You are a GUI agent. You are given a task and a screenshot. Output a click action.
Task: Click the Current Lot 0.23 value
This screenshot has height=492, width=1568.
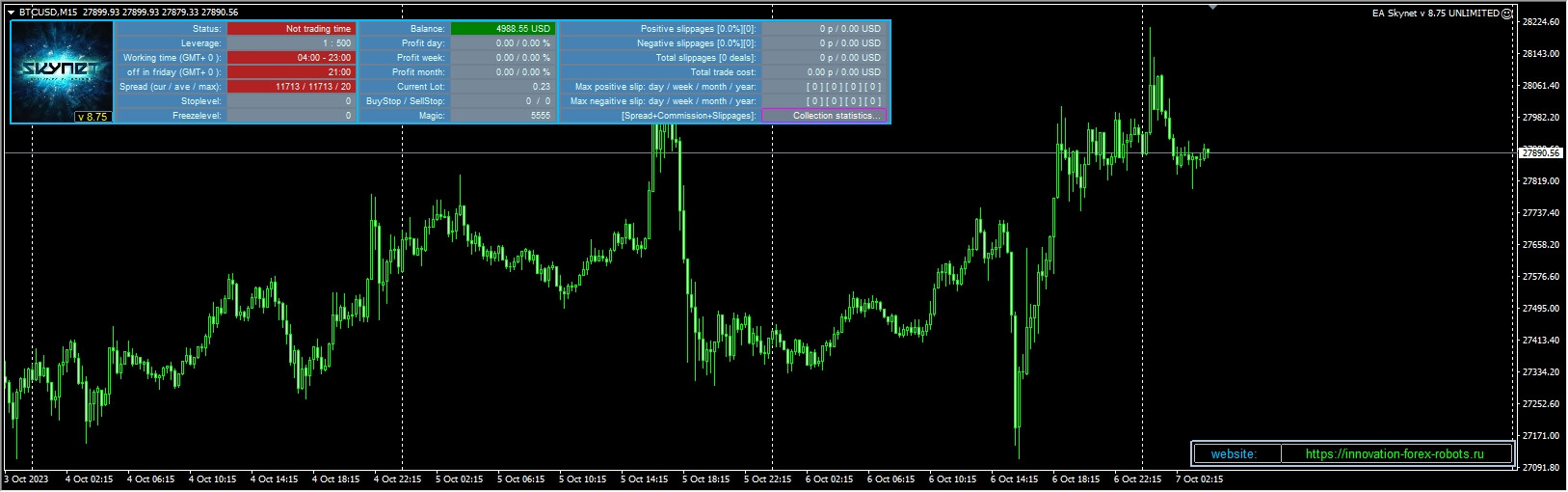503,87
